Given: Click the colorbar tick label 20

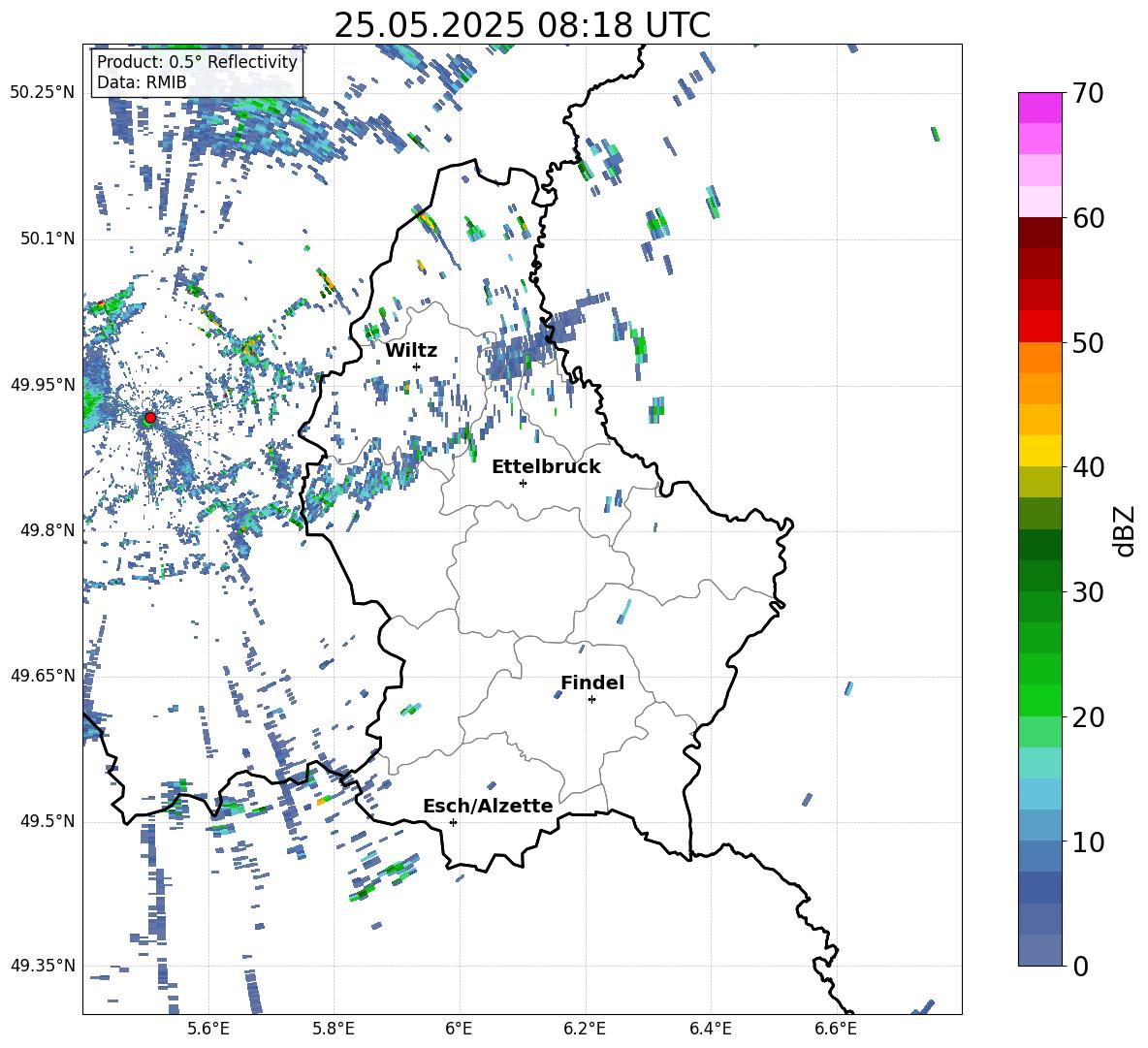Looking at the screenshot, I should tap(1088, 716).
